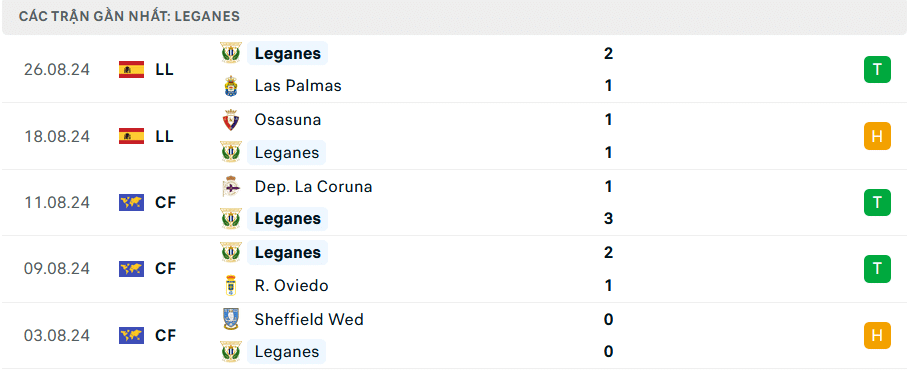This screenshot has width=907, height=370.
Task: Click the green T badge for Las Palmas match
Action: tap(877, 69)
